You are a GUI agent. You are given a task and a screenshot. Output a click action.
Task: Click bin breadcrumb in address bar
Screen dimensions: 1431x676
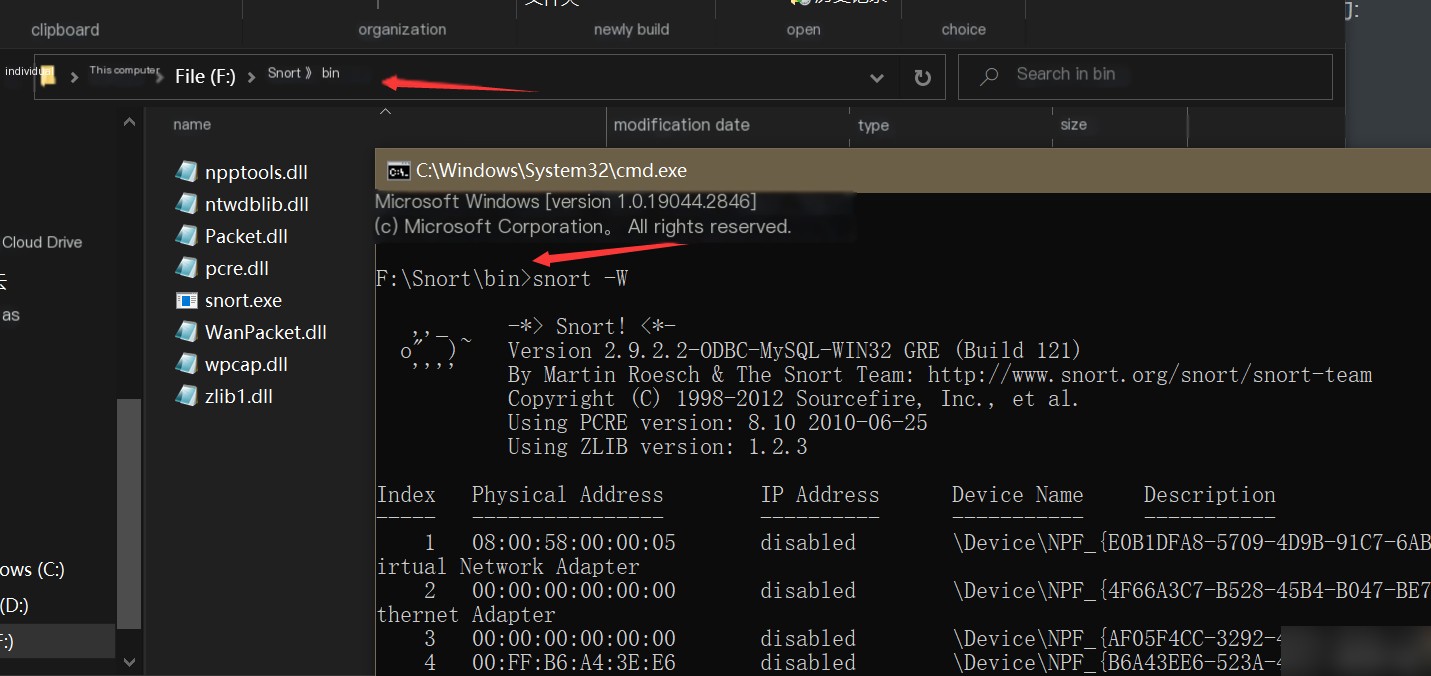(x=330, y=73)
